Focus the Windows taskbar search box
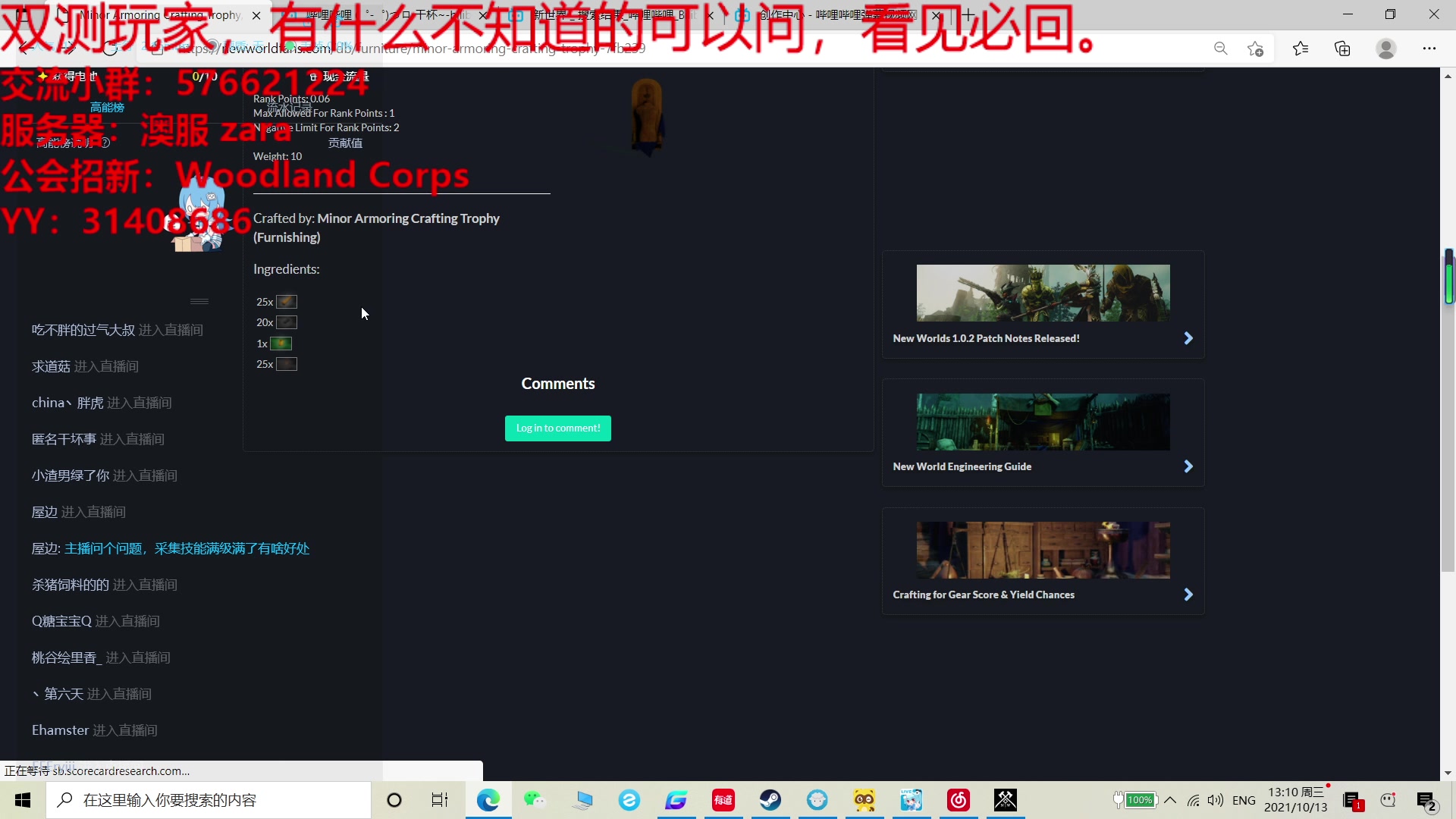The image size is (1456, 819). 209,800
